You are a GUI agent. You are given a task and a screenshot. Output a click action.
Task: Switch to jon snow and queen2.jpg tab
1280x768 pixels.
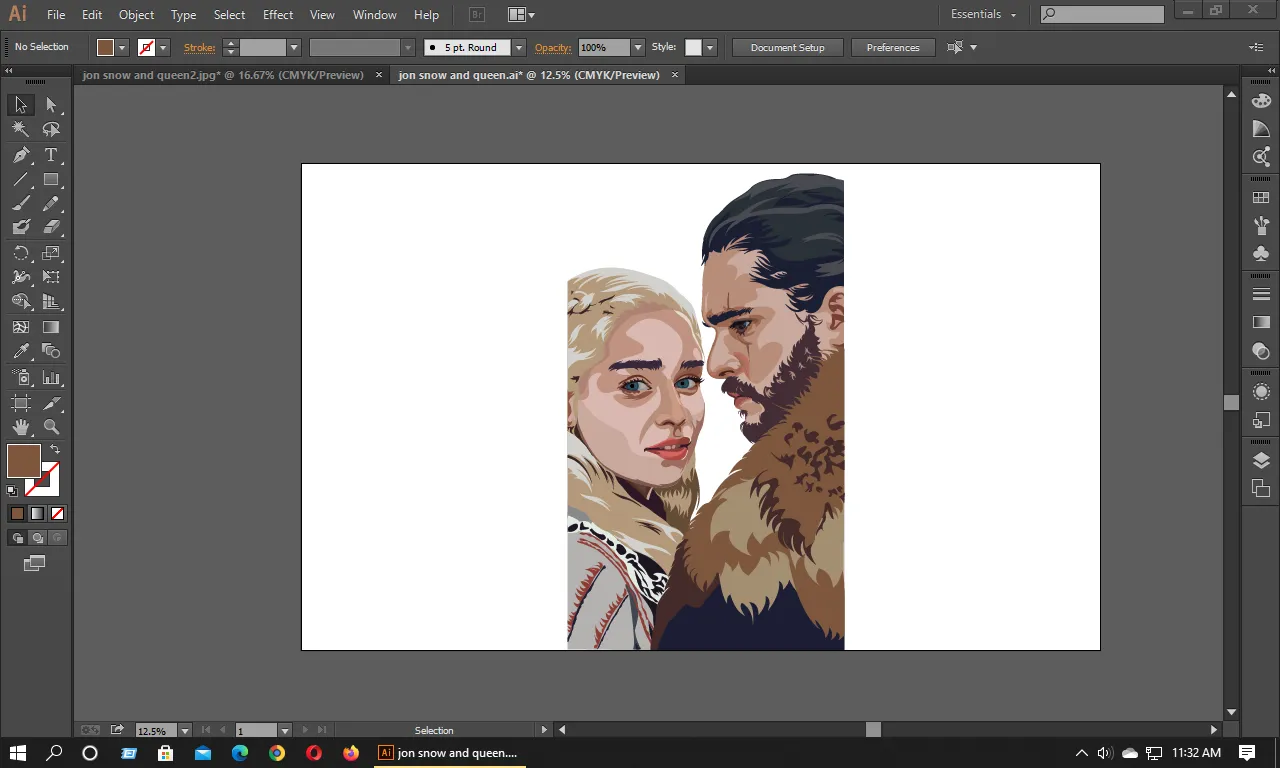point(223,75)
